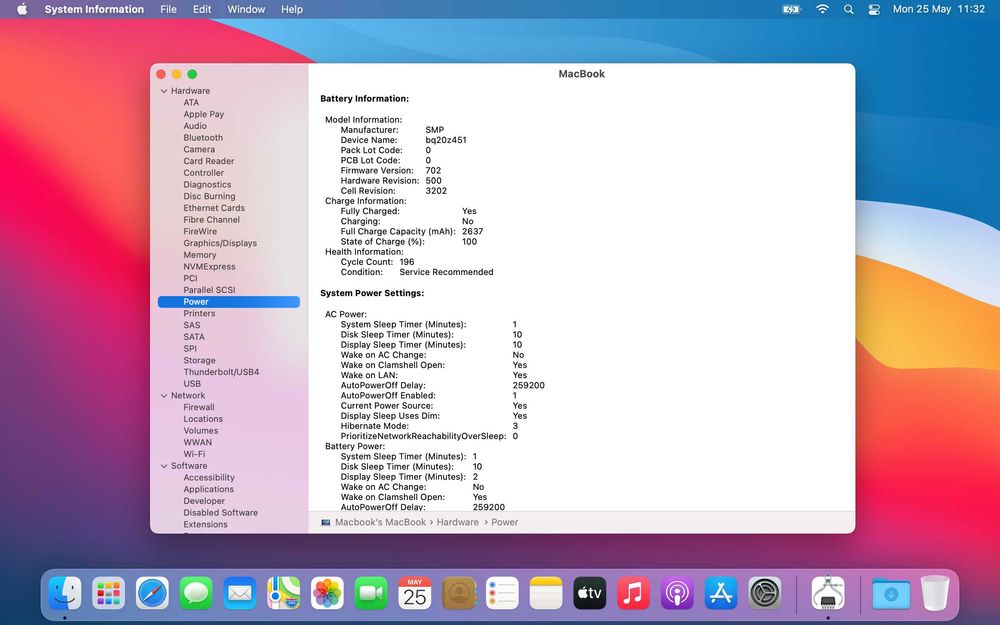Launch Safari from the Dock

pos(152,593)
